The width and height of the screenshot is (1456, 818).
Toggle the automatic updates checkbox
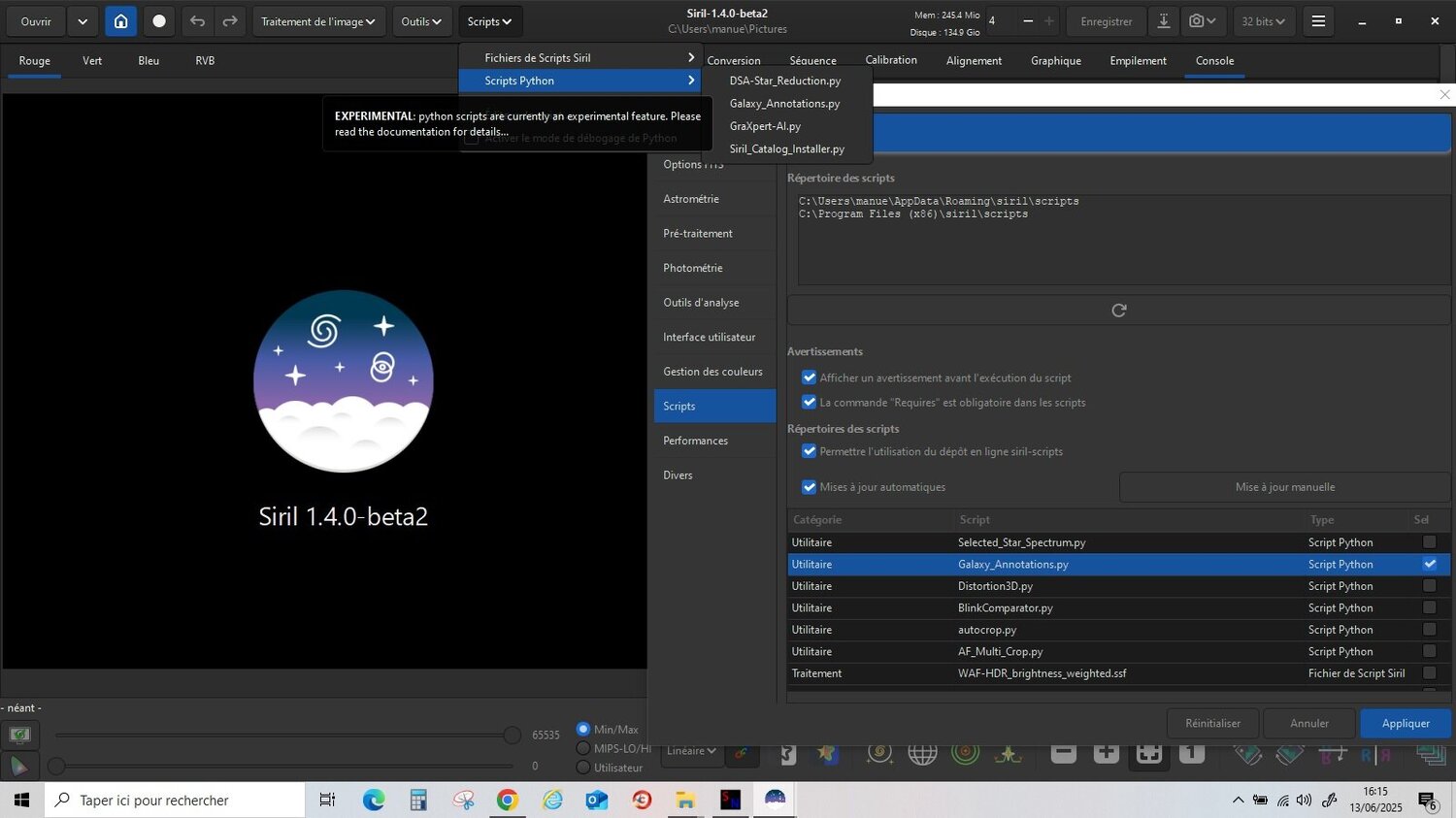(x=809, y=487)
